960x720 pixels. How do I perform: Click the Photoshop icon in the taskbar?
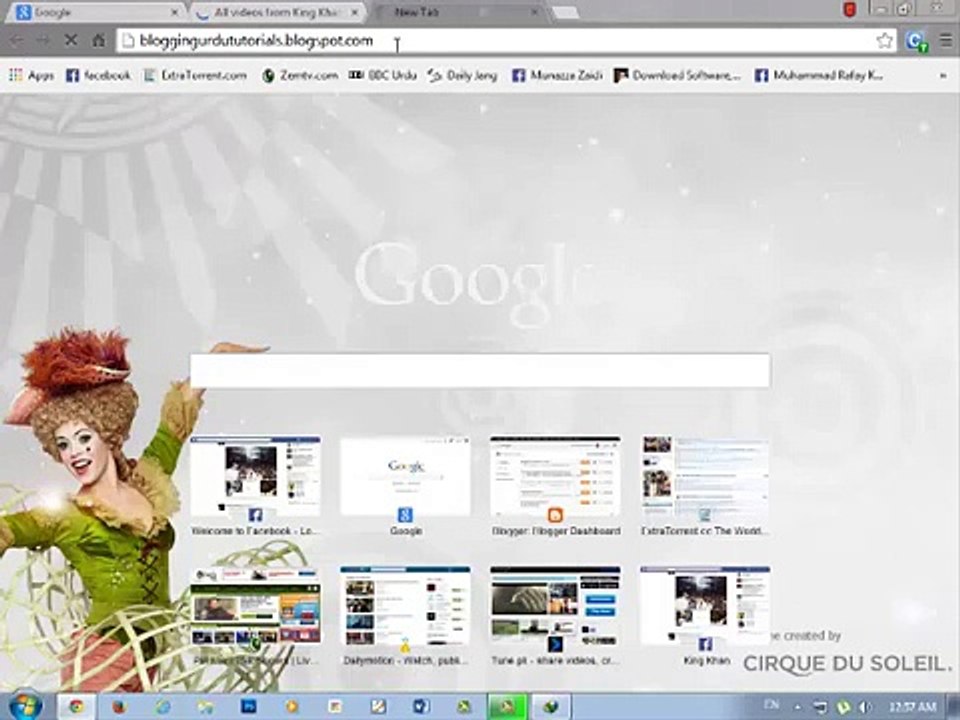pyautogui.click(x=248, y=707)
